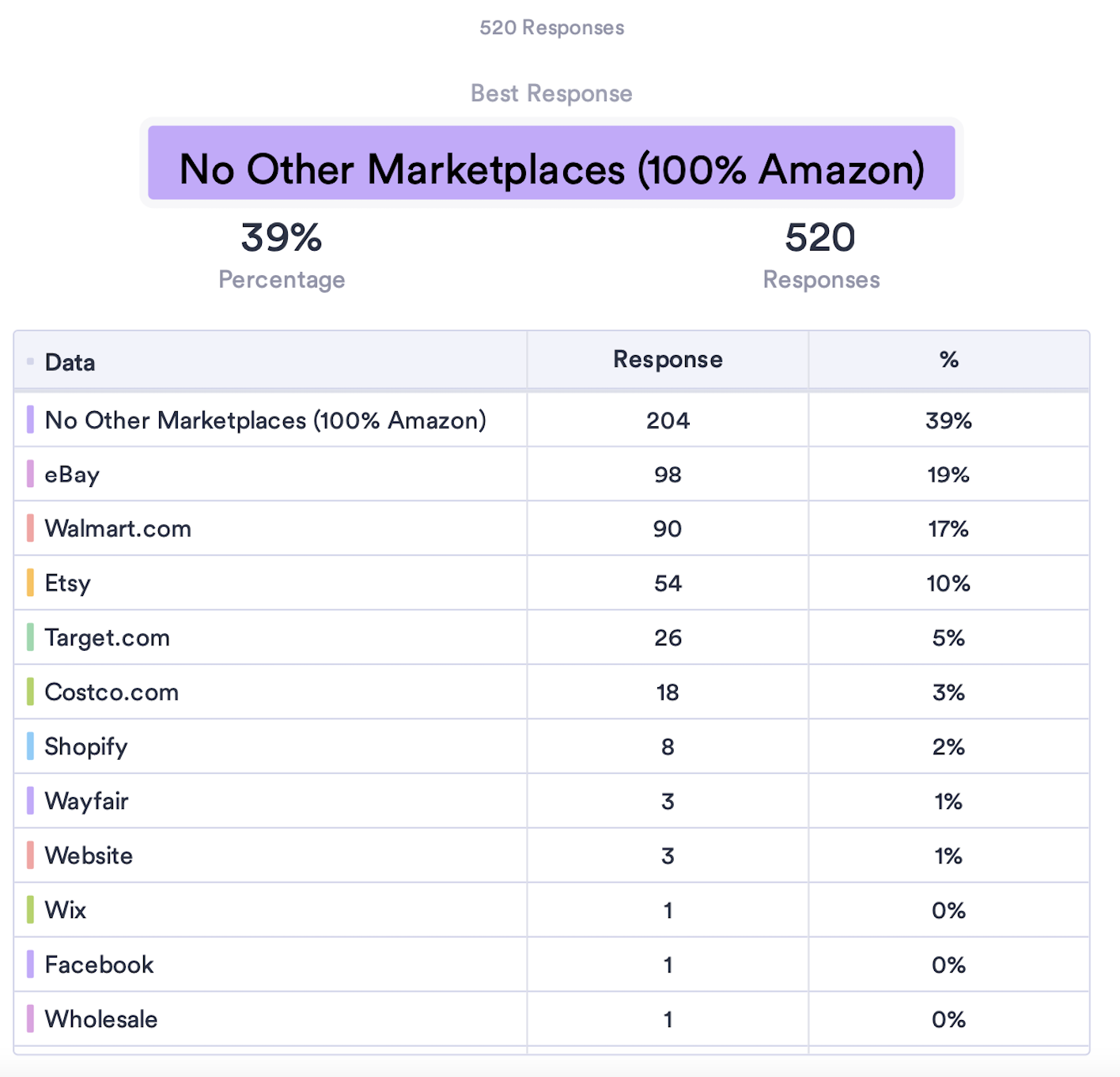Click the 204 response count cell

(668, 420)
